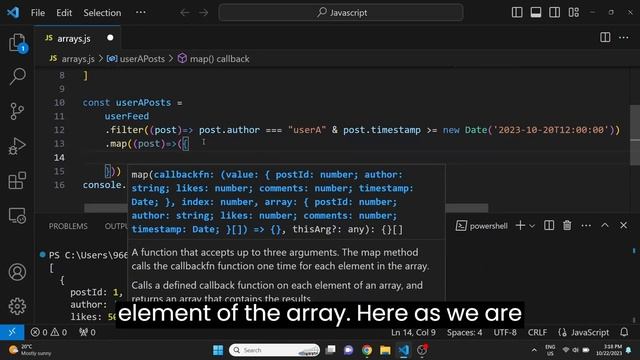
Task: Open the Search view in activity bar
Action: pos(17,76)
